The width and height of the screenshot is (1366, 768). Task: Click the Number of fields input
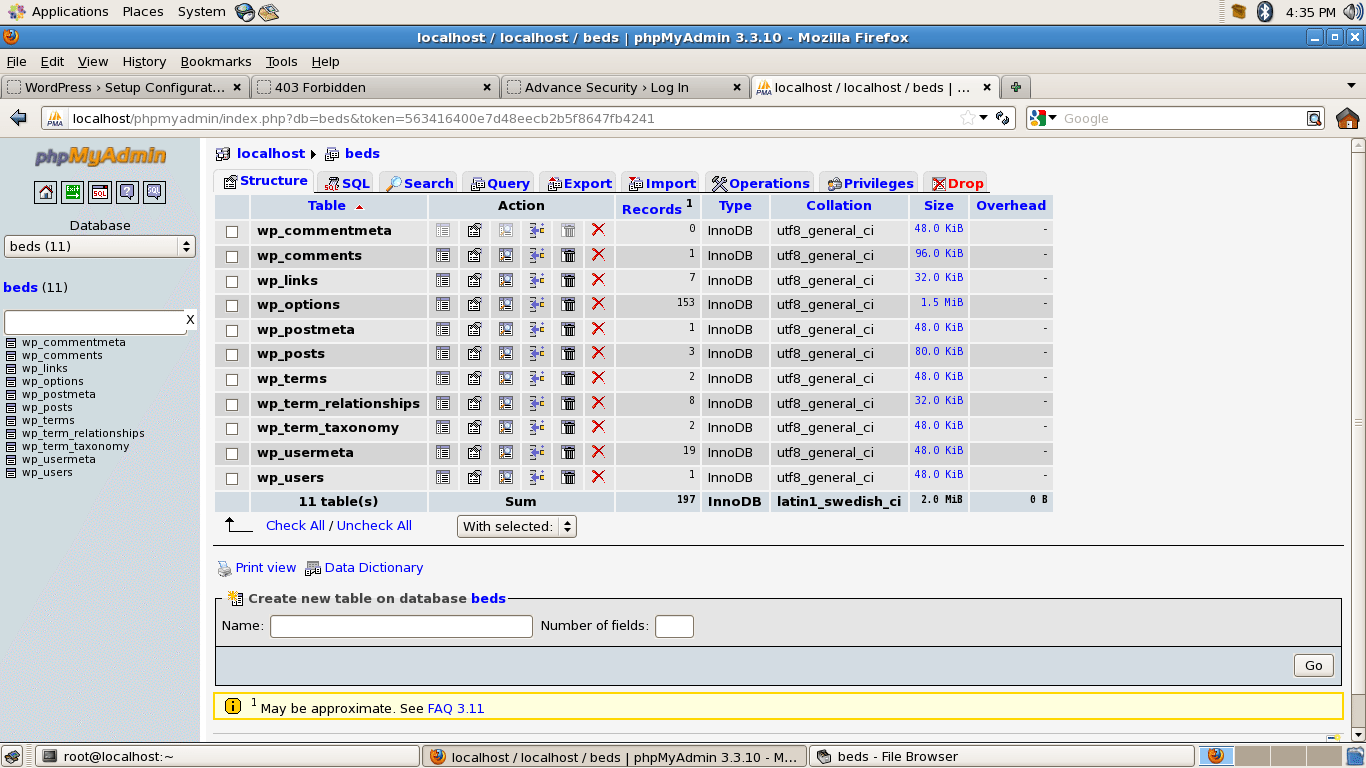(674, 626)
